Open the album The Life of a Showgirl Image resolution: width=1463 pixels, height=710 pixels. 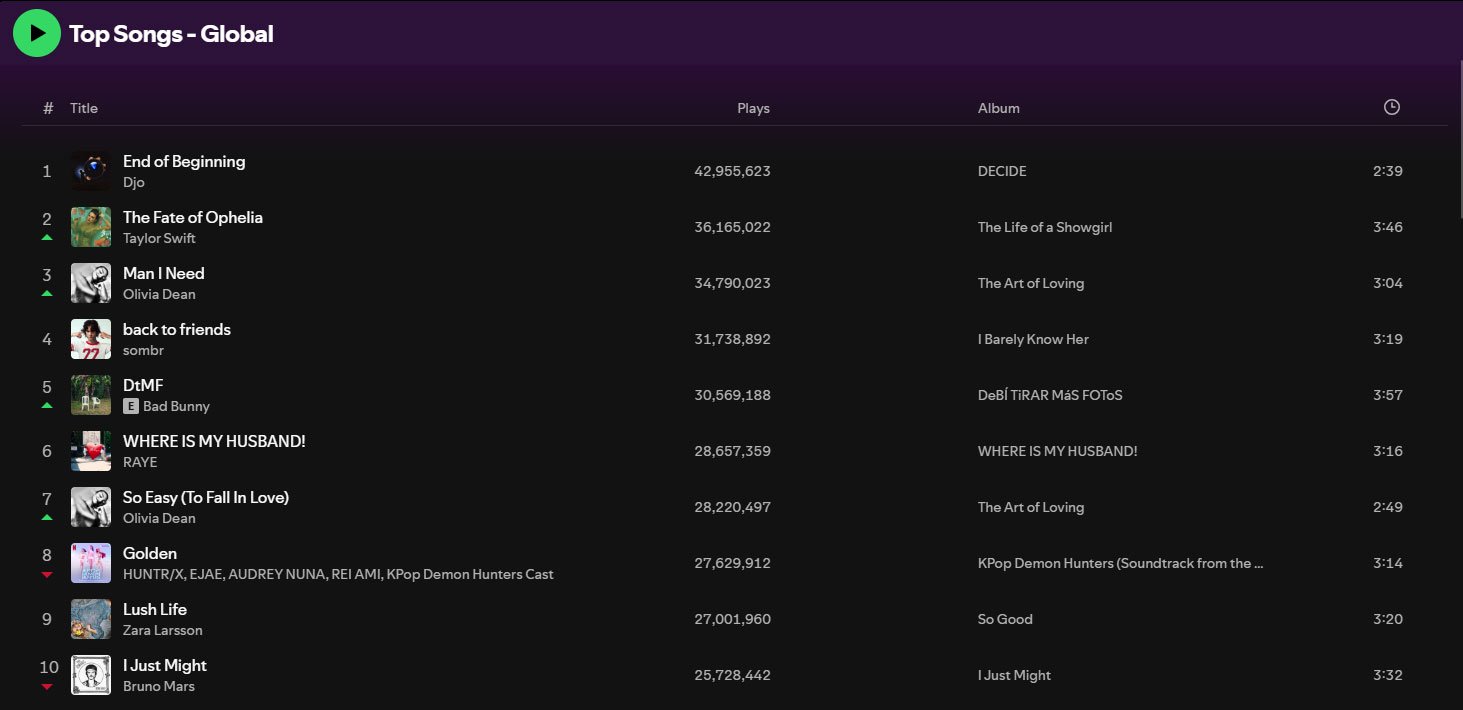[x=1045, y=227]
